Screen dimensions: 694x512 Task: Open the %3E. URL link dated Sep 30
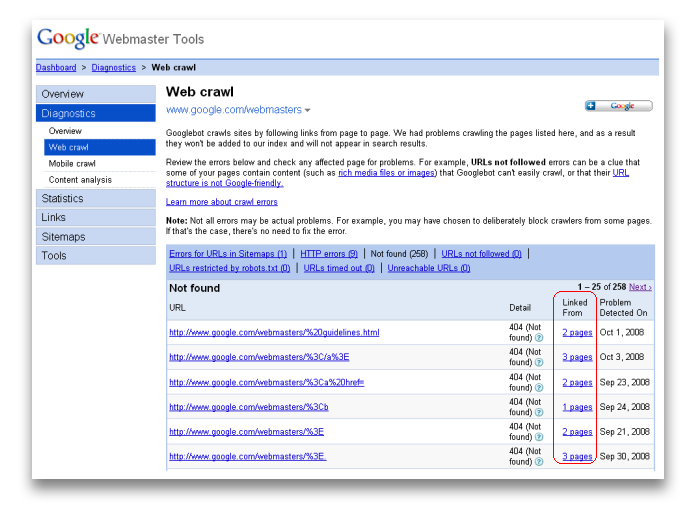click(x=248, y=457)
